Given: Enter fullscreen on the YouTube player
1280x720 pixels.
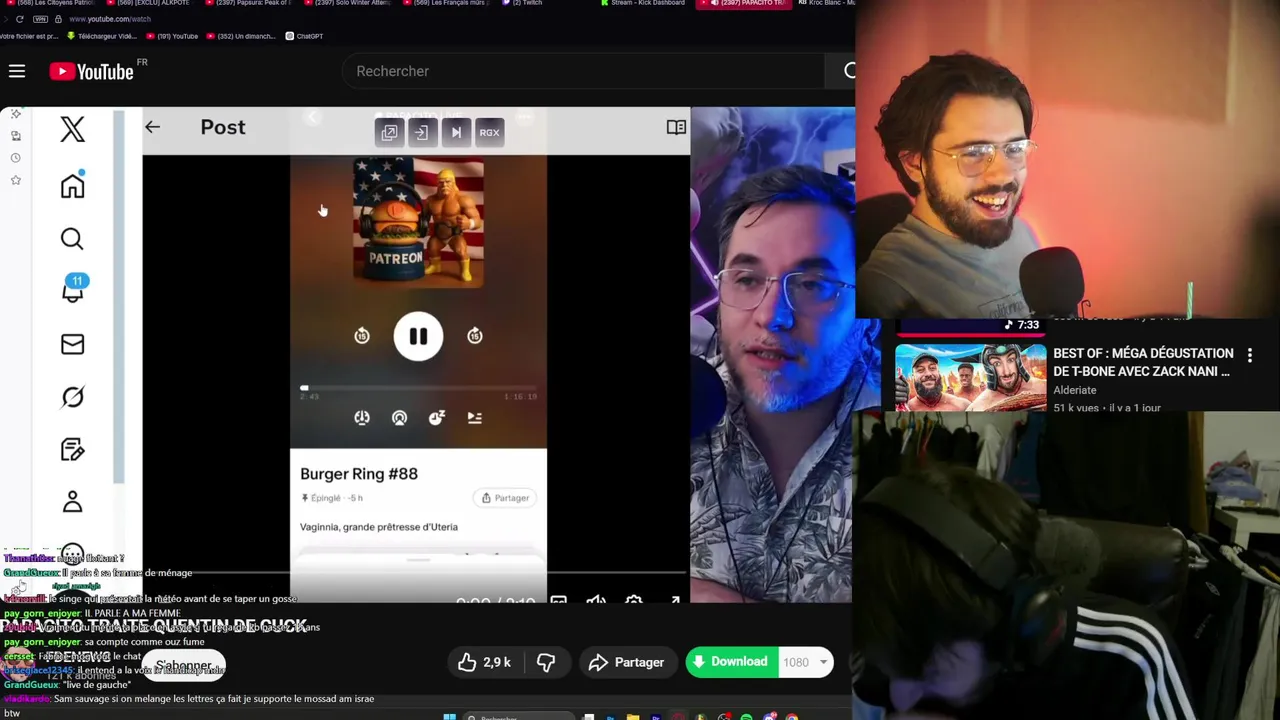Looking at the screenshot, I should (675, 600).
